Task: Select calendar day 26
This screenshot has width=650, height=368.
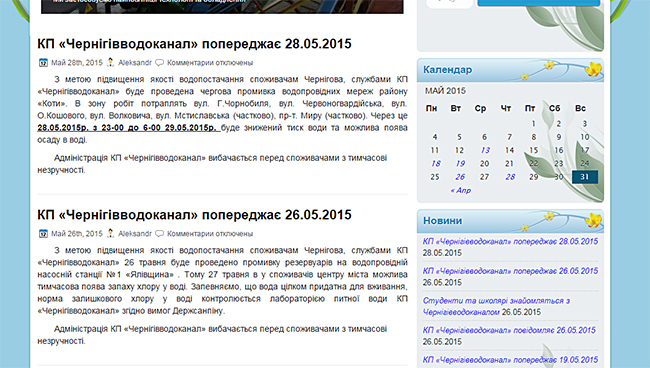Action: [x=460, y=177]
